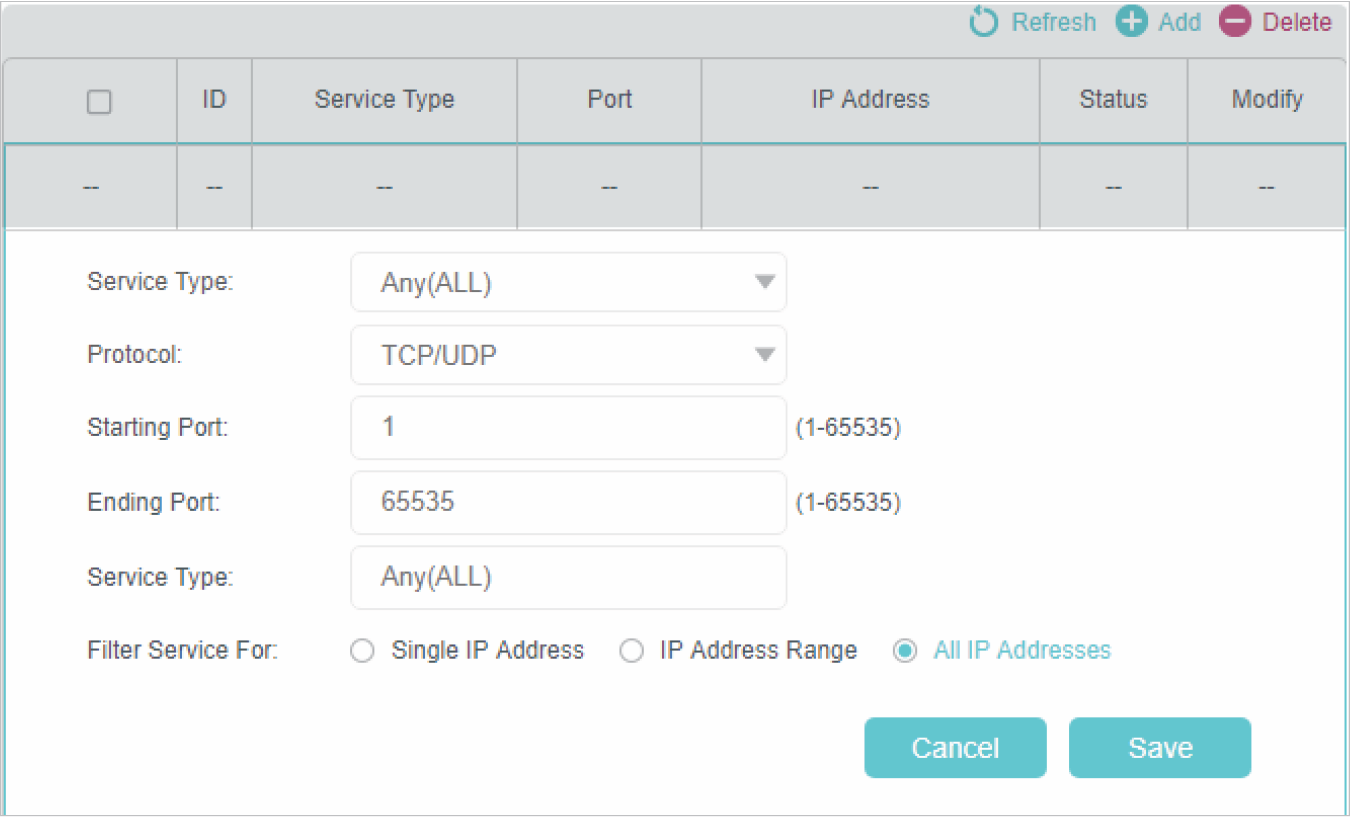Image resolution: width=1350 pixels, height=817 pixels.
Task: Select the Single IP Address radio option
Action: coord(363,651)
